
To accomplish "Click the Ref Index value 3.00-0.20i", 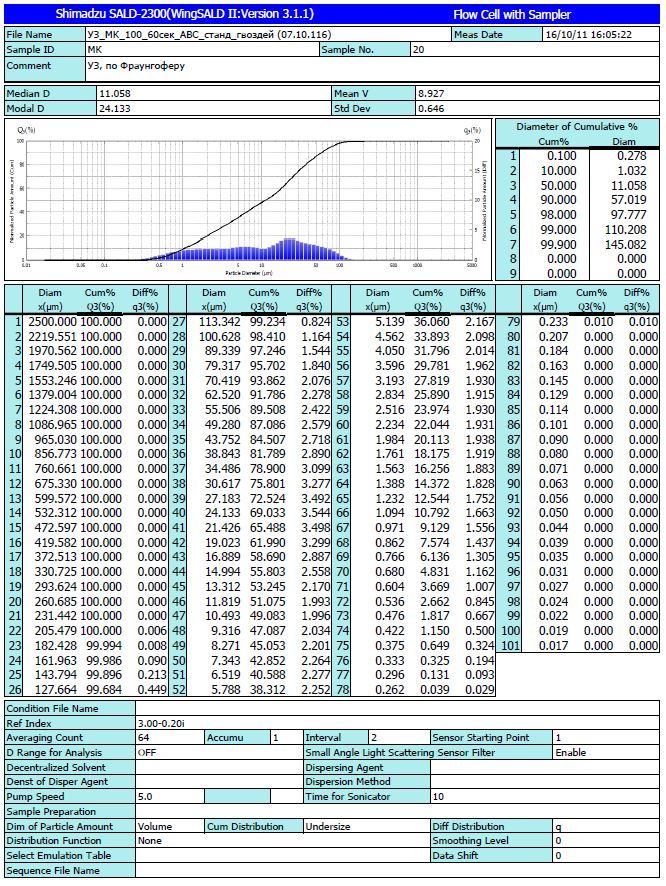I will click(x=162, y=723).
